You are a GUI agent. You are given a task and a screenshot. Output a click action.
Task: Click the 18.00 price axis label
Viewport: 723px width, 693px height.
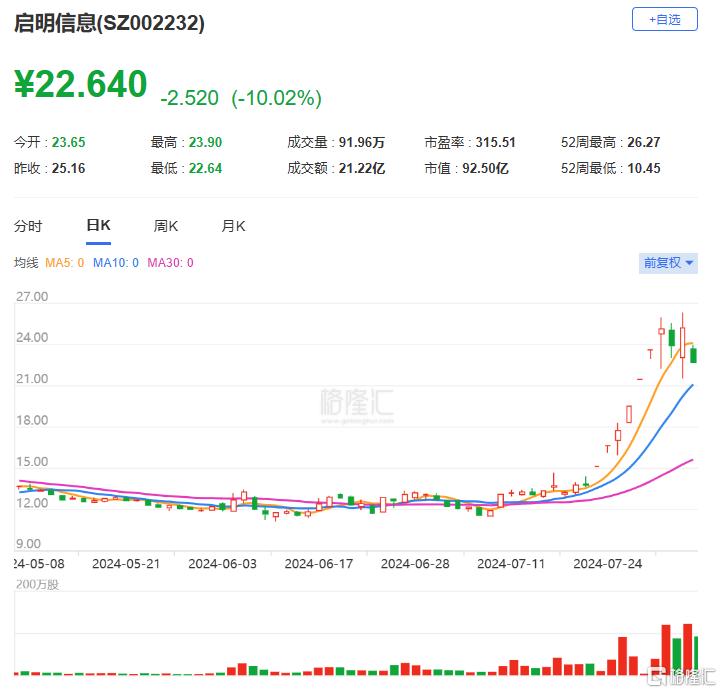32,421
